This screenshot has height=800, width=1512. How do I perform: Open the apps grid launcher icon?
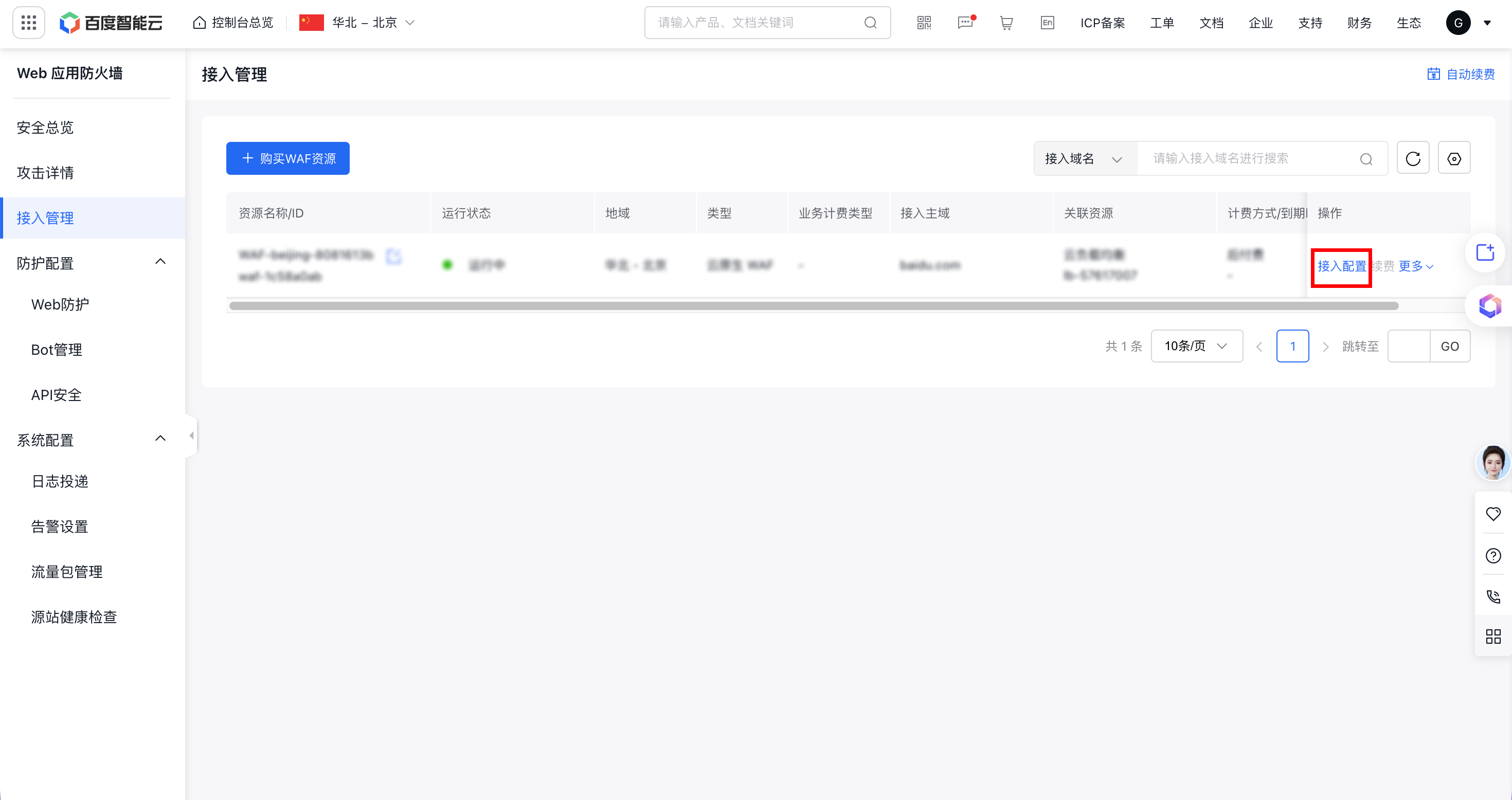point(28,23)
